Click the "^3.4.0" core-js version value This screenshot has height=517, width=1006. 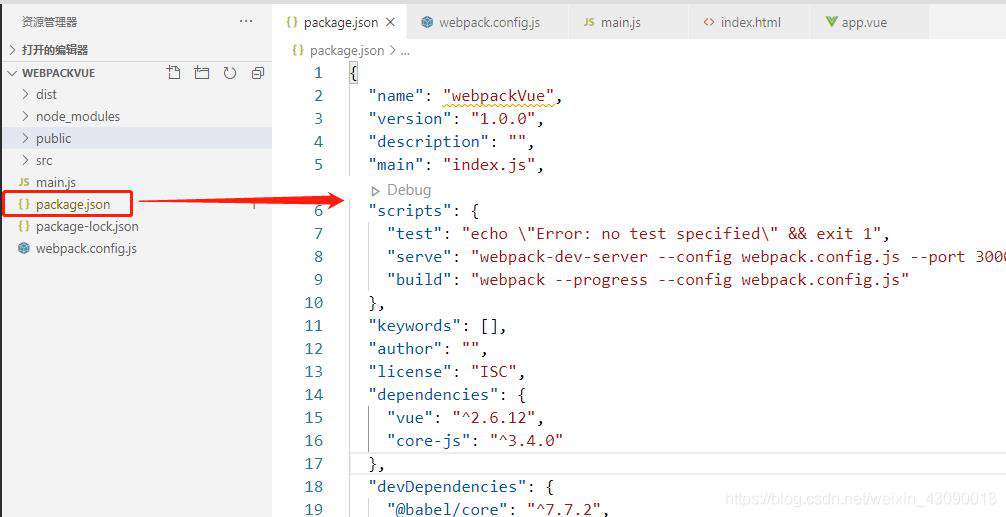click(527, 441)
